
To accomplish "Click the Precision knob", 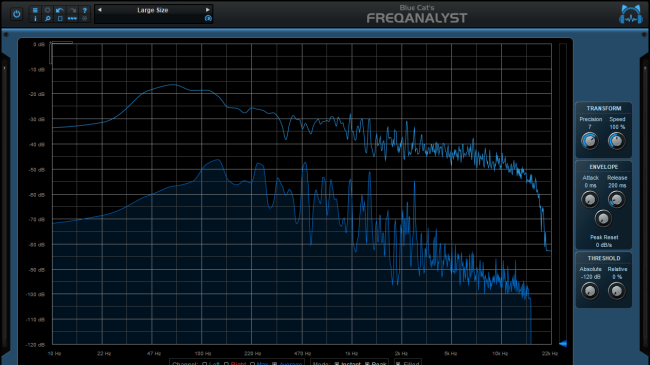I will [590, 141].
